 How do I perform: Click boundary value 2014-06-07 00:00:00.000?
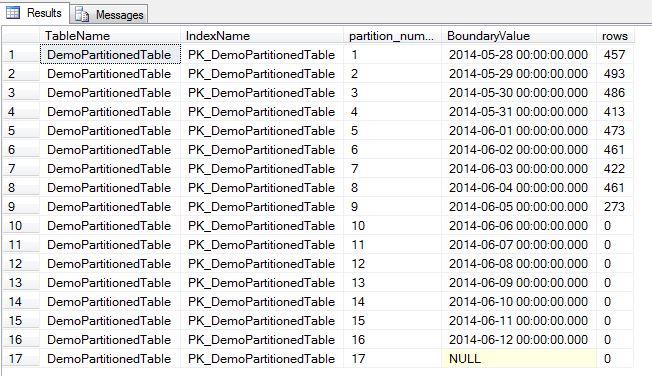[x=519, y=245]
